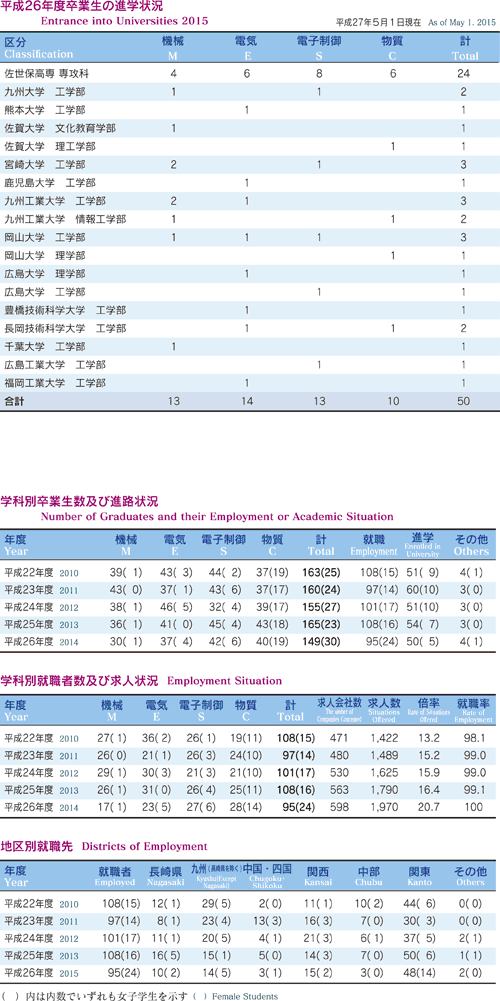This screenshot has height=1001, width=500.
Task: Click the 'Districts of Employment' subtitle
Action: click(x=143, y=847)
